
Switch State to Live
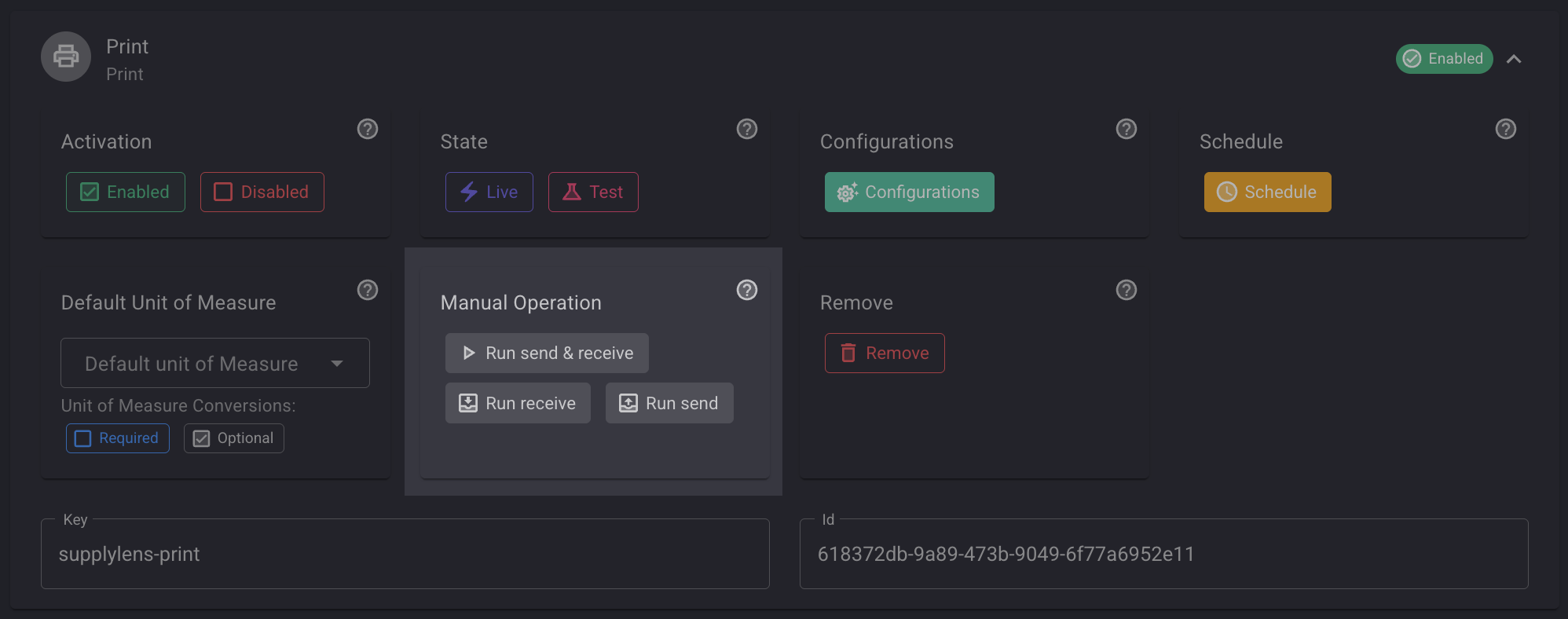click(x=489, y=192)
